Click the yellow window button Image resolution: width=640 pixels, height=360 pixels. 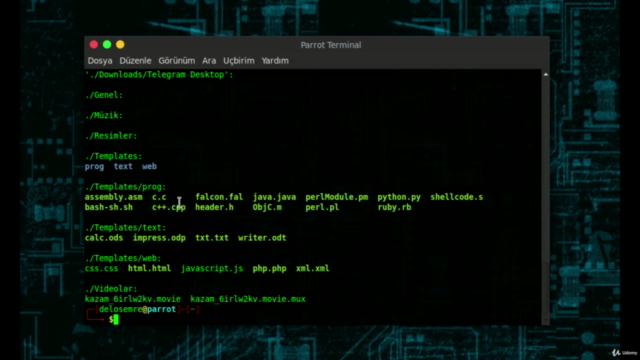point(120,44)
